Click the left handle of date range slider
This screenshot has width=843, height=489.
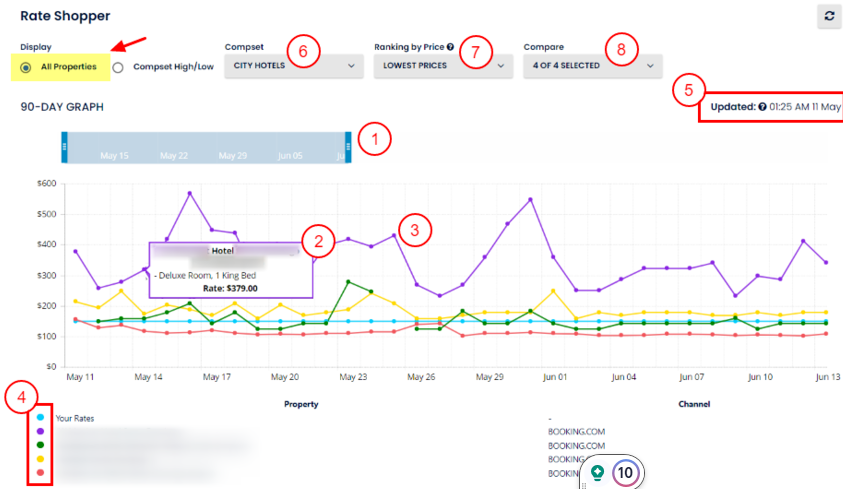click(x=64, y=146)
